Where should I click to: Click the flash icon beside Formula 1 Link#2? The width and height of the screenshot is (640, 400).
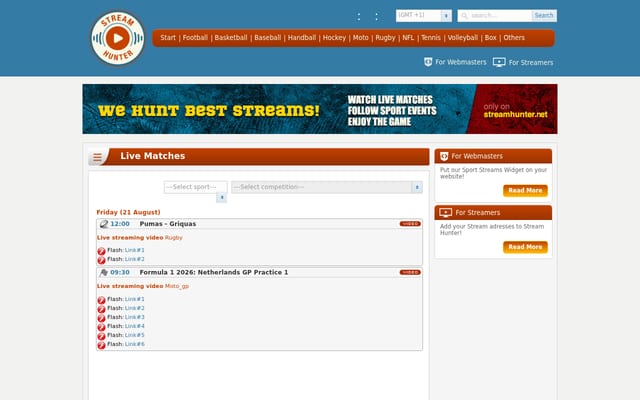coord(101,309)
